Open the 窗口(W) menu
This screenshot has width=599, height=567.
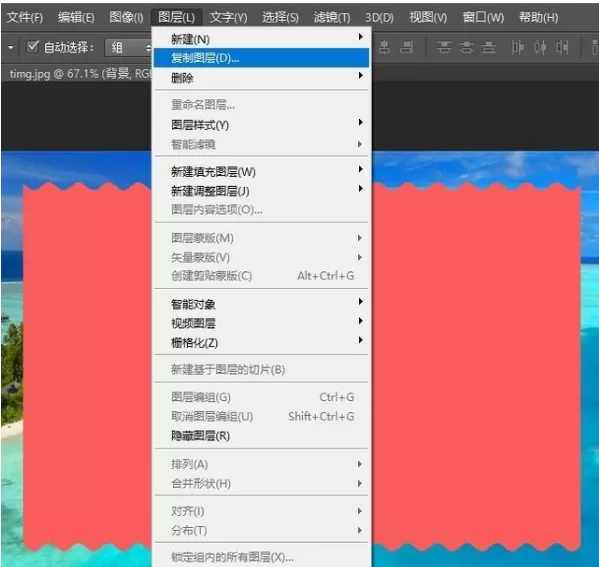[483, 17]
